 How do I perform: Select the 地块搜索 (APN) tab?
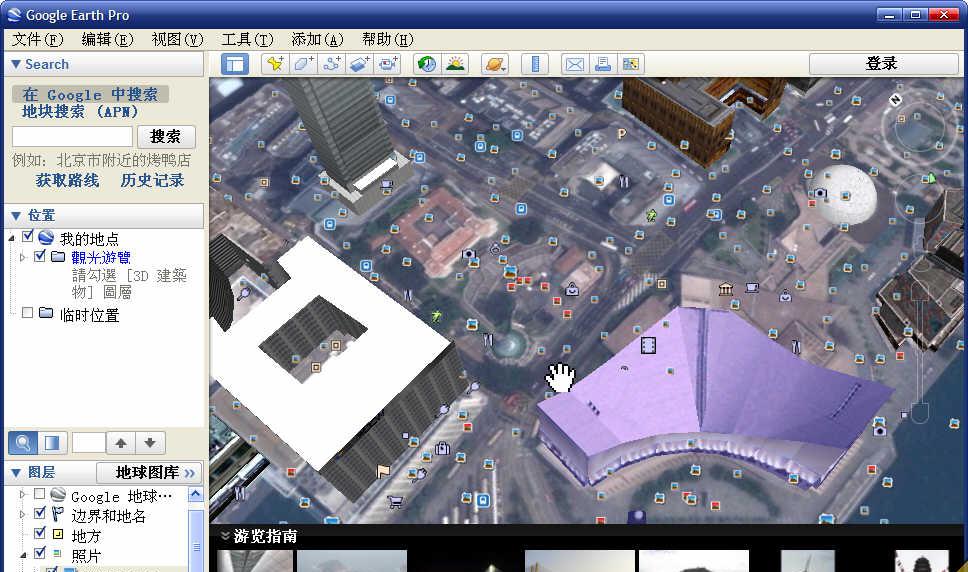80,112
